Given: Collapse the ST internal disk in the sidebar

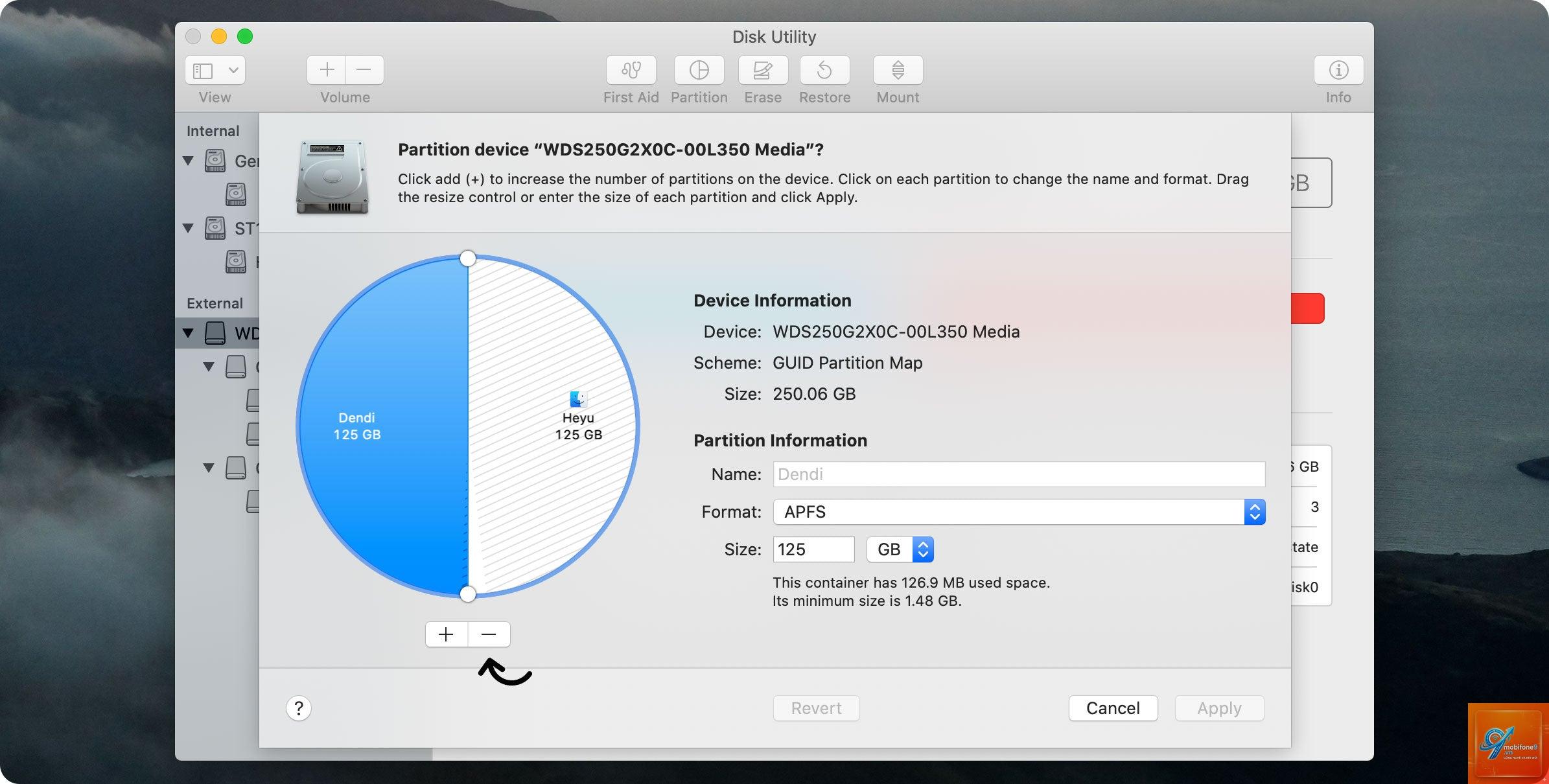Looking at the screenshot, I should (188, 227).
